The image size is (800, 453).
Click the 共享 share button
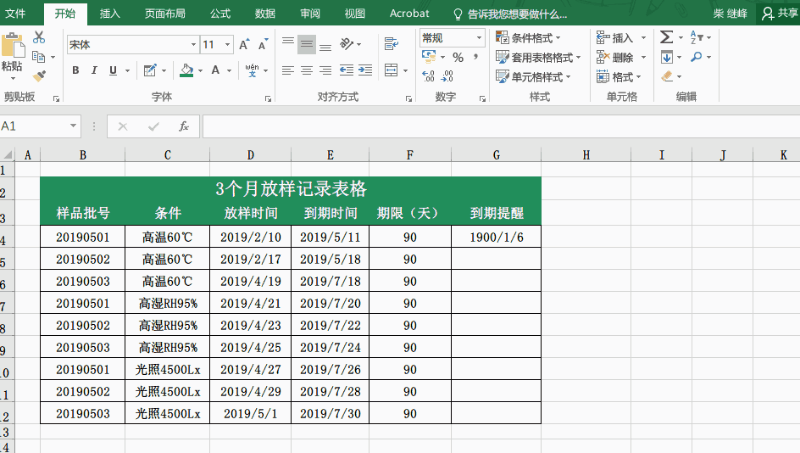780,13
